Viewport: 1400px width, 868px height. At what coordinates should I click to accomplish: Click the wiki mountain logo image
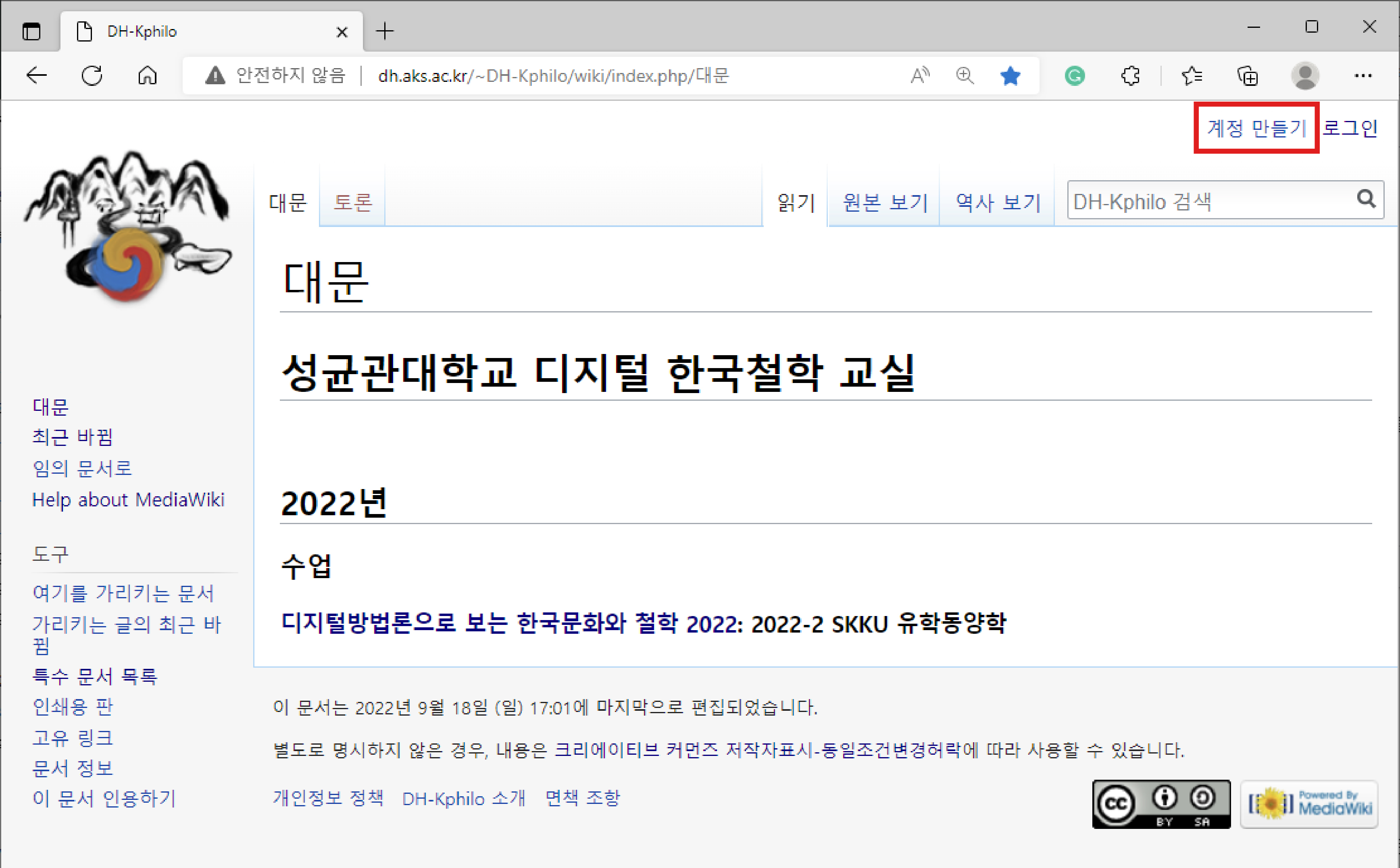pyautogui.click(x=127, y=227)
